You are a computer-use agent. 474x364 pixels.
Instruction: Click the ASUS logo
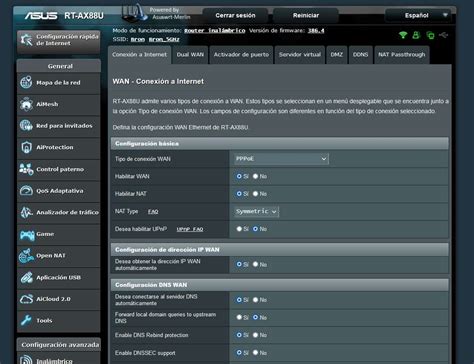coord(41,16)
